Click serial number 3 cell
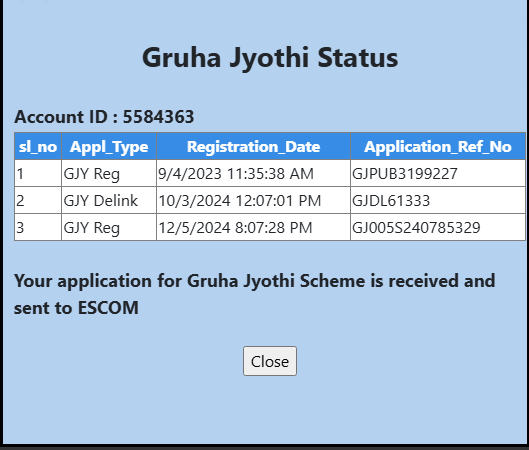Viewport: 529px width, 450px height. [x=38, y=227]
